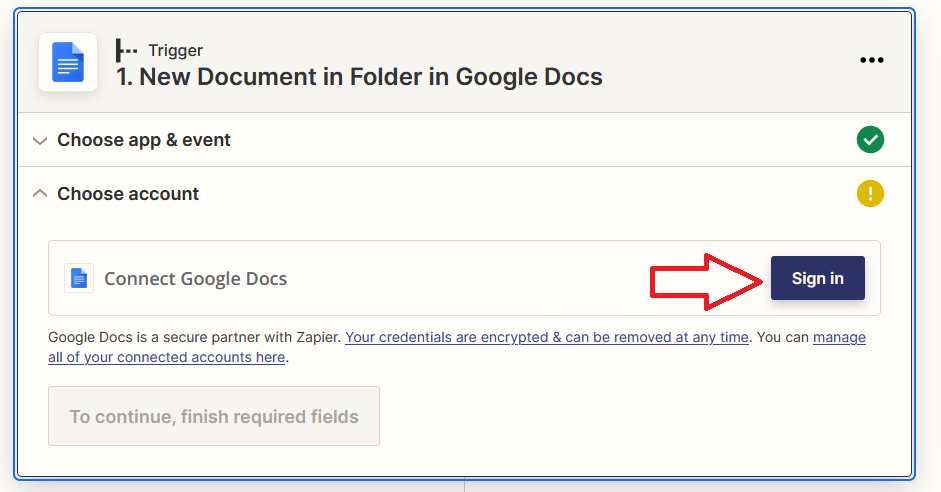
Task: Click the small Google Docs icon beside Connect
Action: click(79, 278)
